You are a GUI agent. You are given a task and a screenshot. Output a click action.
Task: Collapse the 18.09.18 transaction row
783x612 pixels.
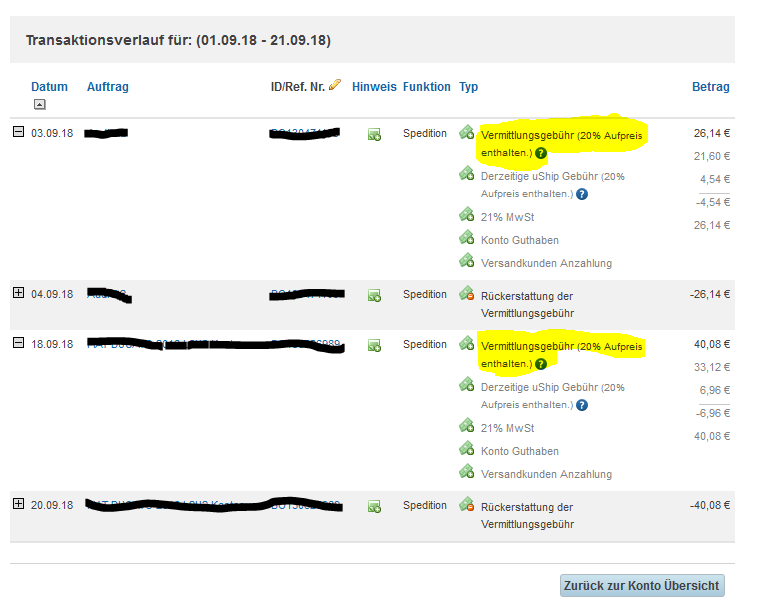18,343
